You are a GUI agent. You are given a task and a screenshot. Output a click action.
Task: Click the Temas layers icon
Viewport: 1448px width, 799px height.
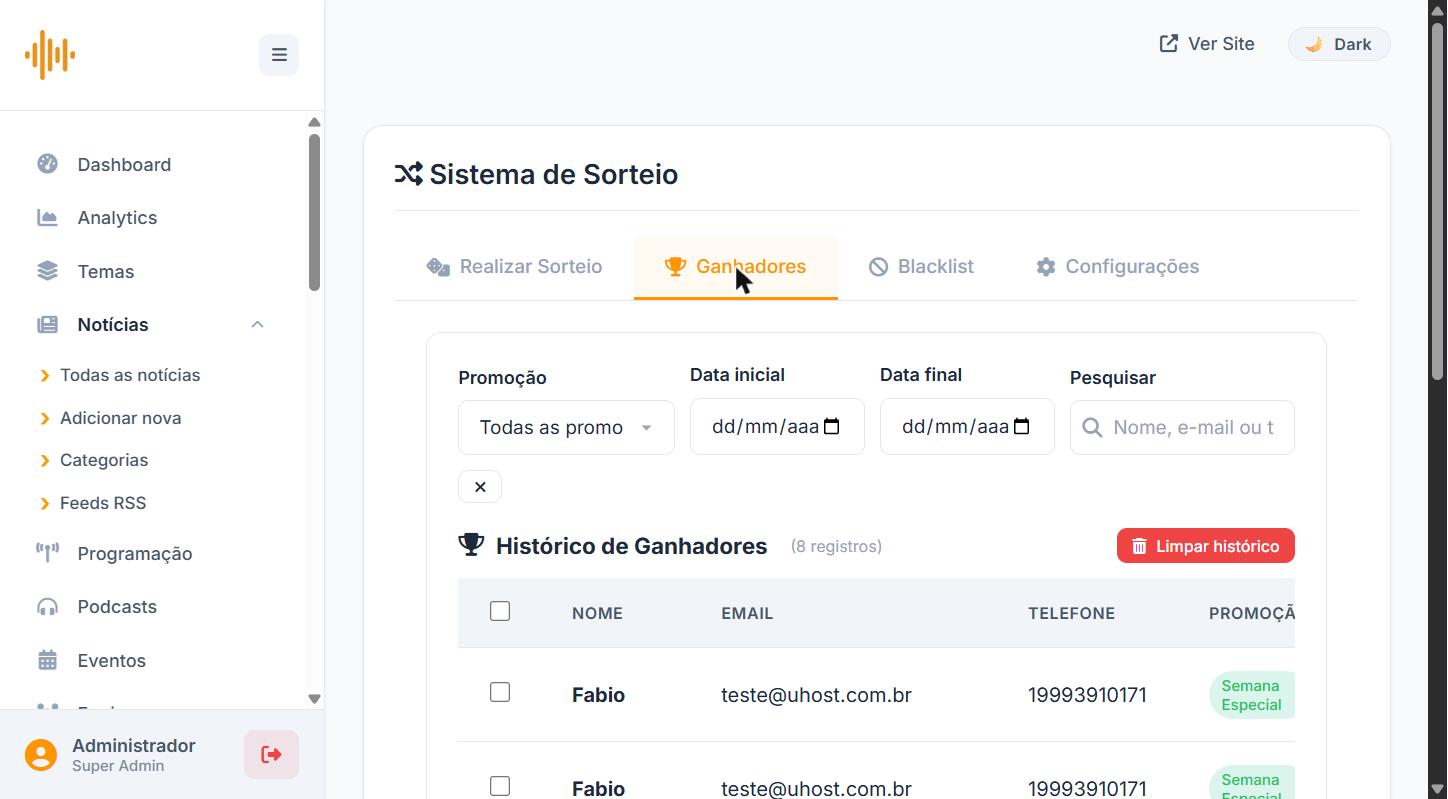coord(47,271)
